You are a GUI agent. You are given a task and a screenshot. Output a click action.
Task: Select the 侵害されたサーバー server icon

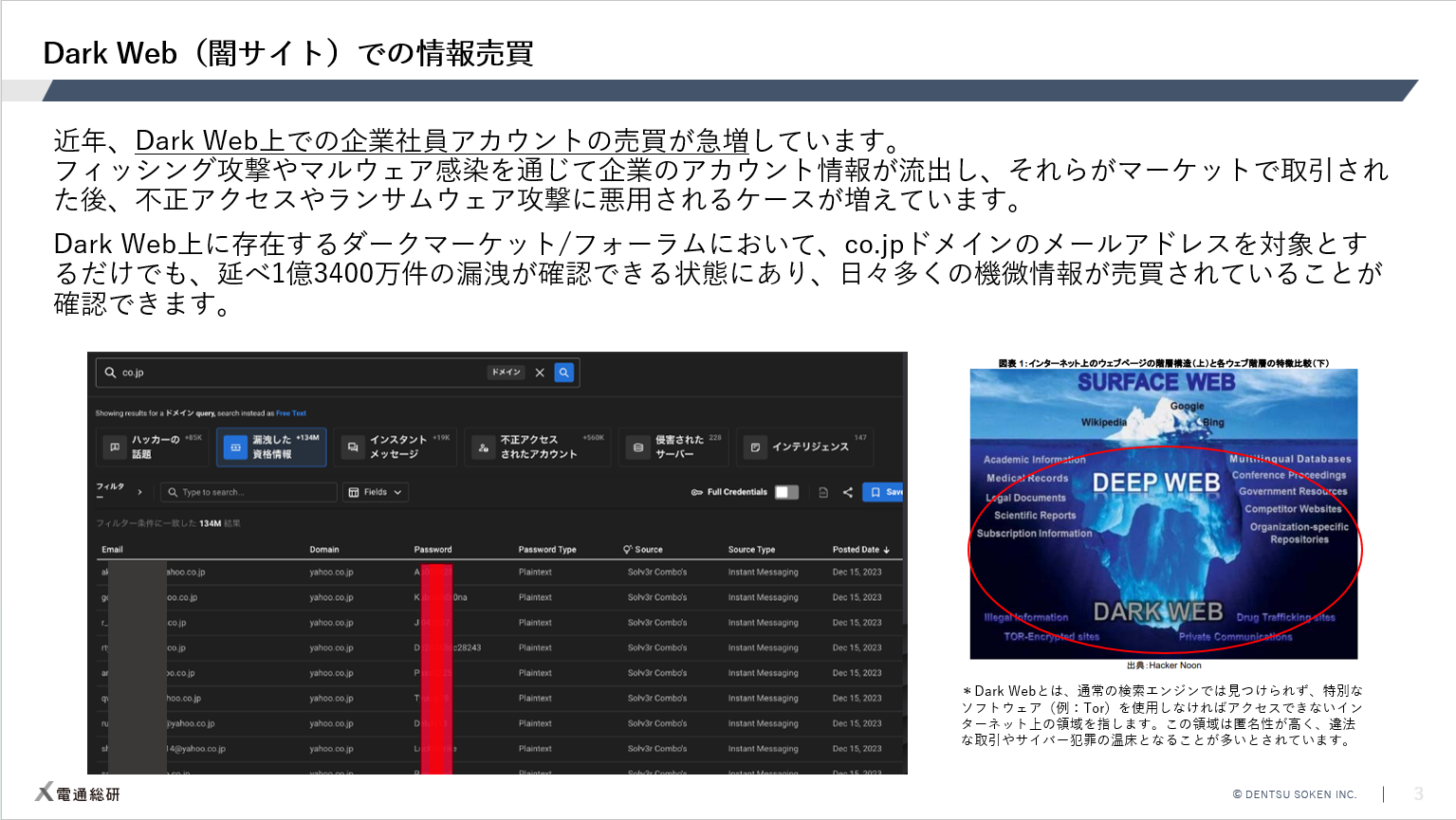(636, 447)
